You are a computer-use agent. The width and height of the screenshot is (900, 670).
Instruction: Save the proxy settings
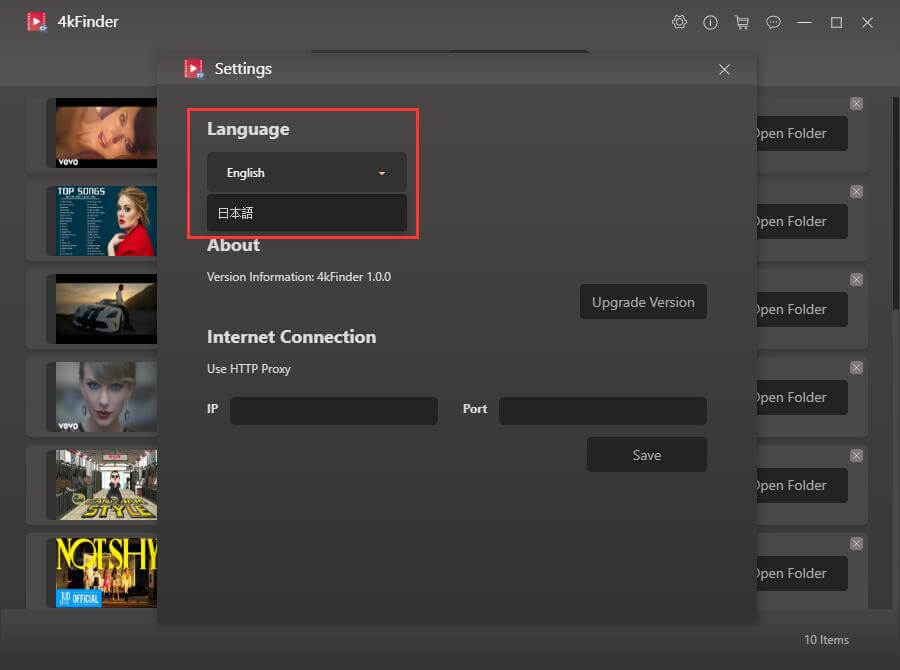646,455
